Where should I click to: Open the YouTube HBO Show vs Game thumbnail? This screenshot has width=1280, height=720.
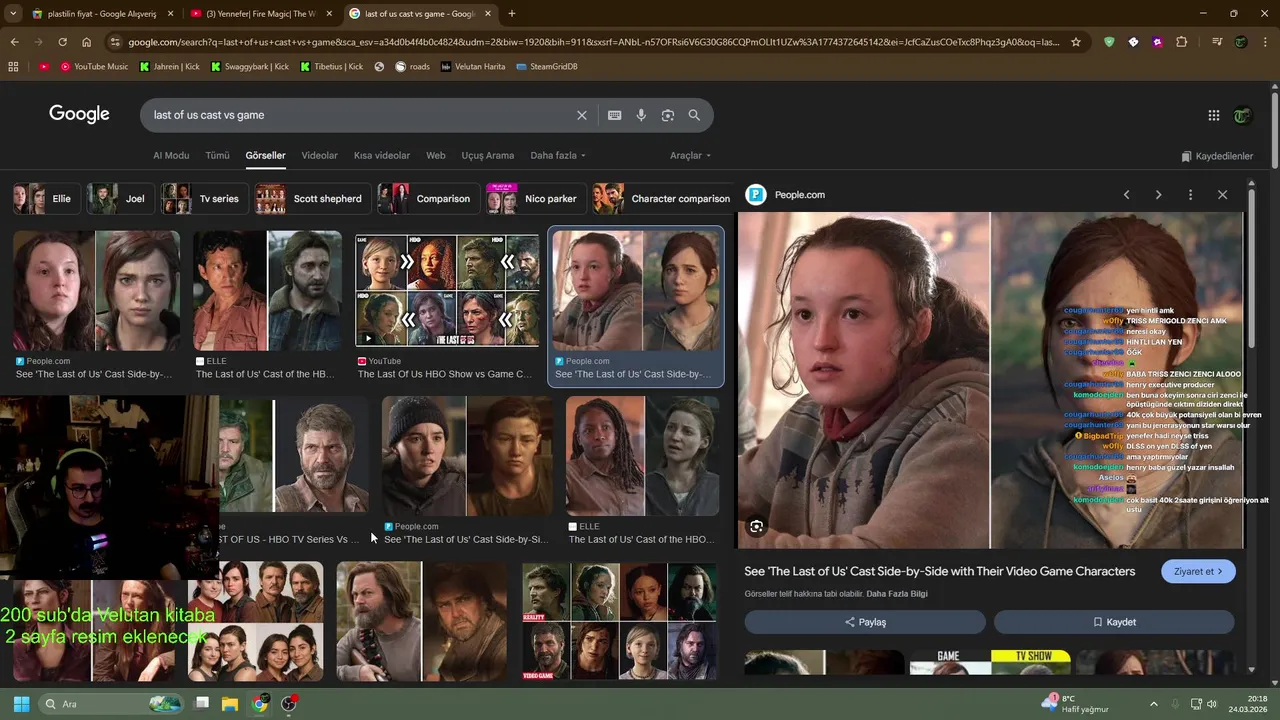coord(447,291)
